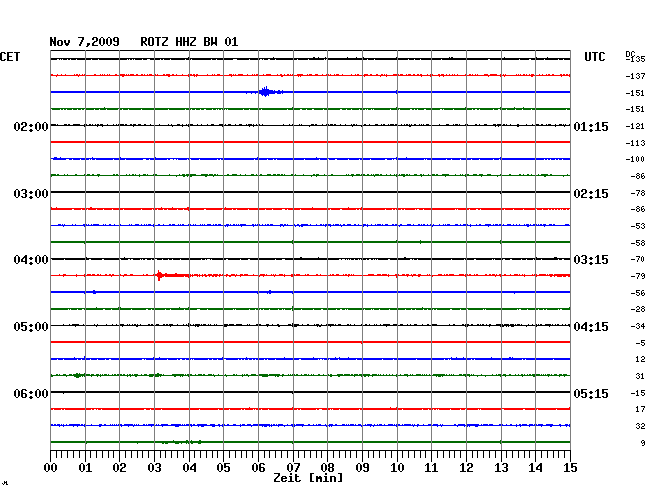
Task: Click x-axis minute label "09"
Action: (362, 468)
